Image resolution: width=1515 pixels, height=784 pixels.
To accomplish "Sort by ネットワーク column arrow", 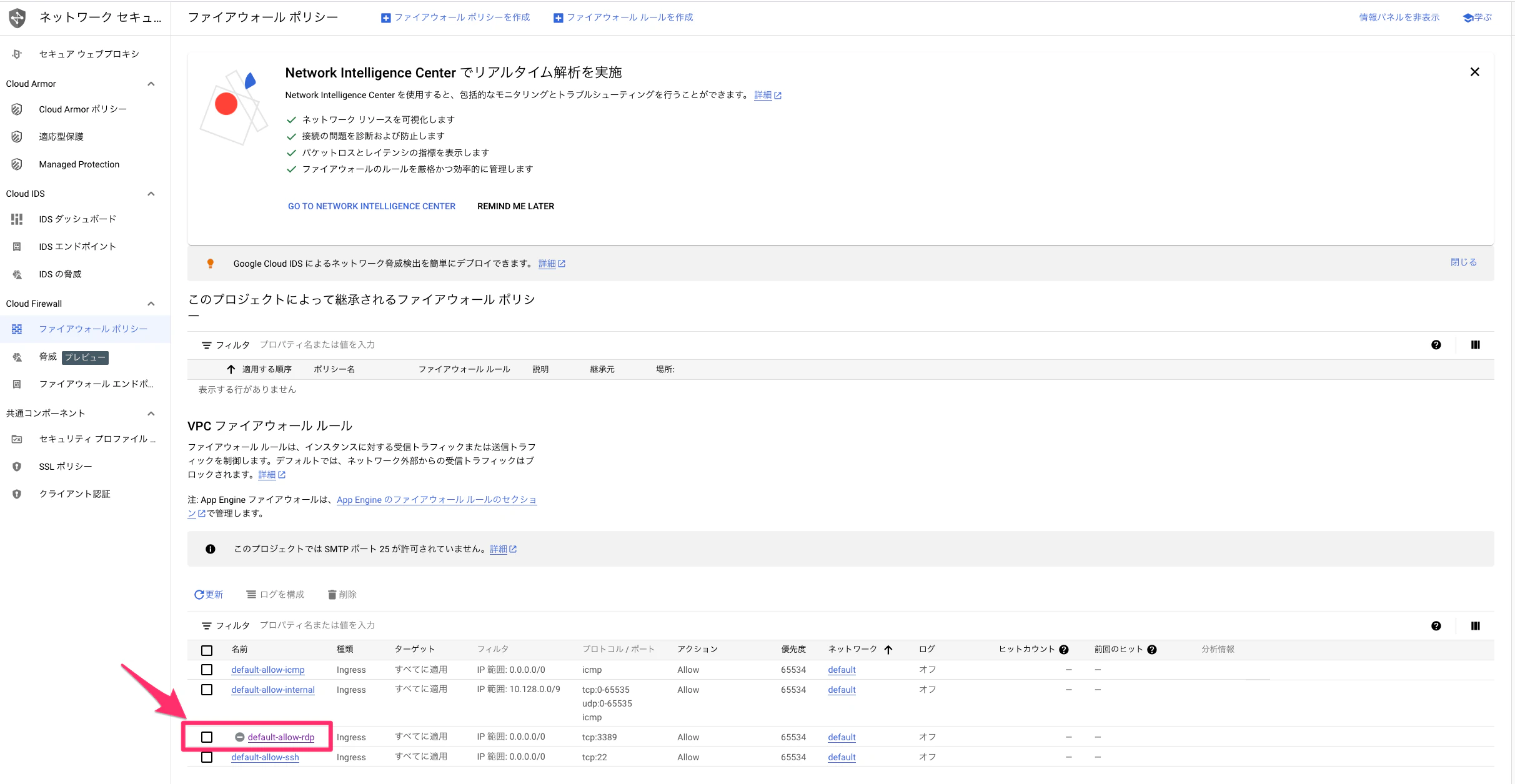I will tap(888, 650).
